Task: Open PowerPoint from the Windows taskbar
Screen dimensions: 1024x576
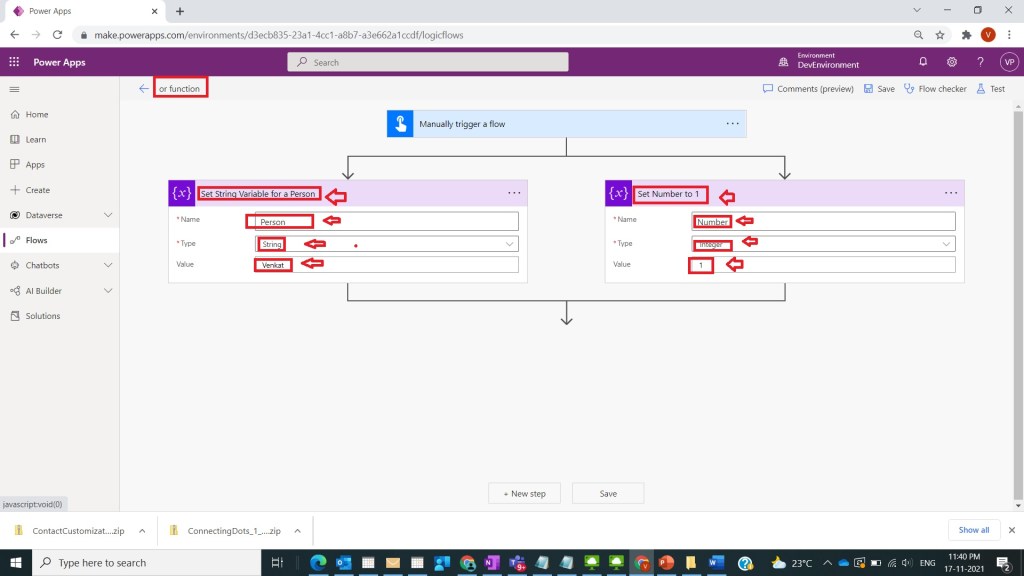Action: click(666, 563)
